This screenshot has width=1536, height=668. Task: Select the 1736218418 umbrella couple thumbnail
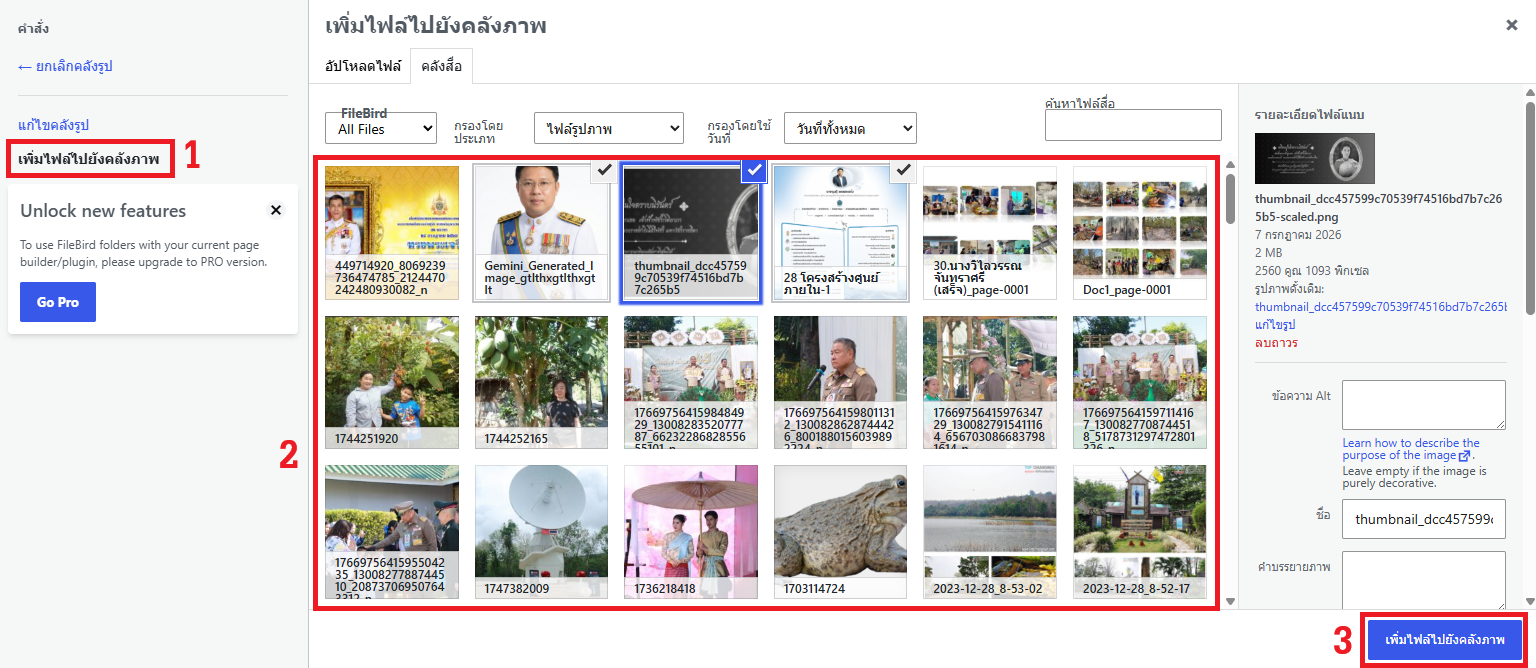point(691,532)
